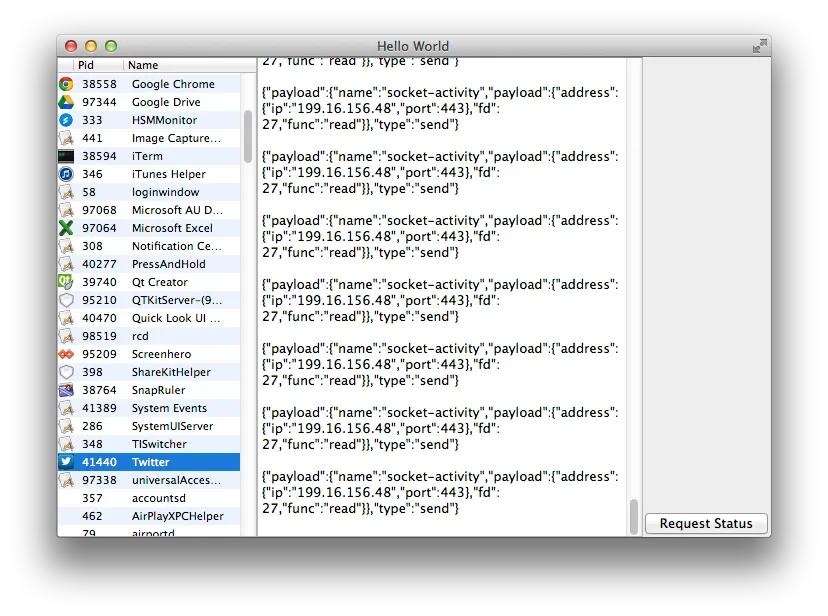
Task: Click the rcd process icon
Action: click(x=66, y=336)
